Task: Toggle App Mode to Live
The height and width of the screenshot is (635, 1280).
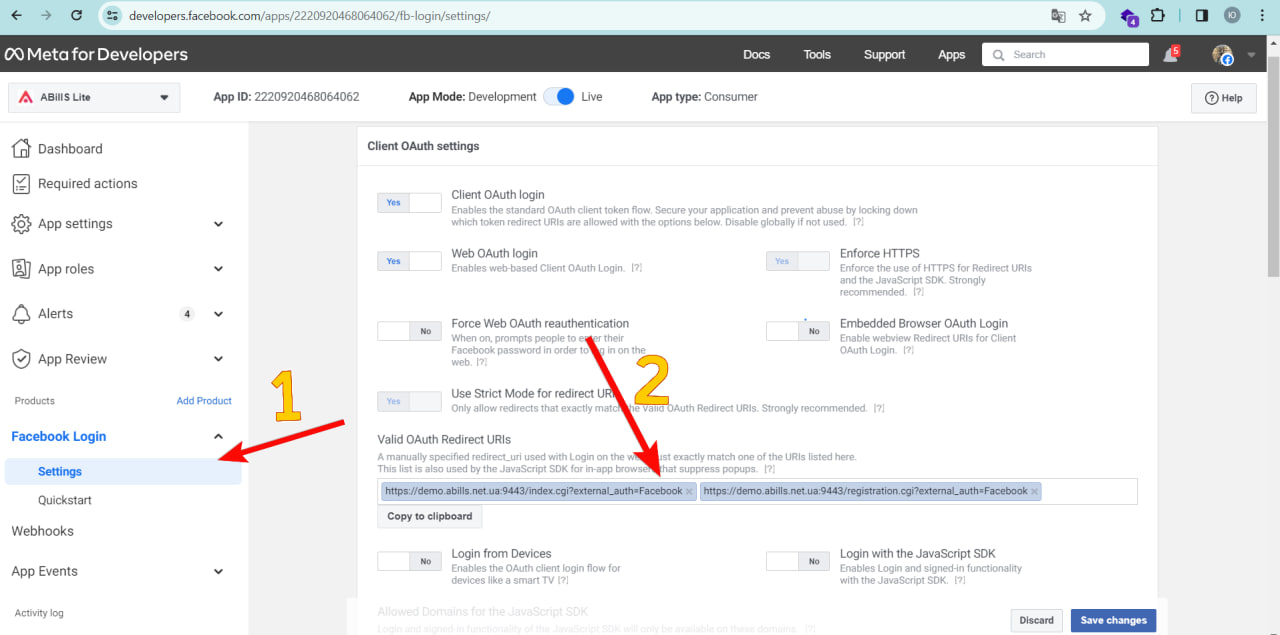Action: point(559,97)
